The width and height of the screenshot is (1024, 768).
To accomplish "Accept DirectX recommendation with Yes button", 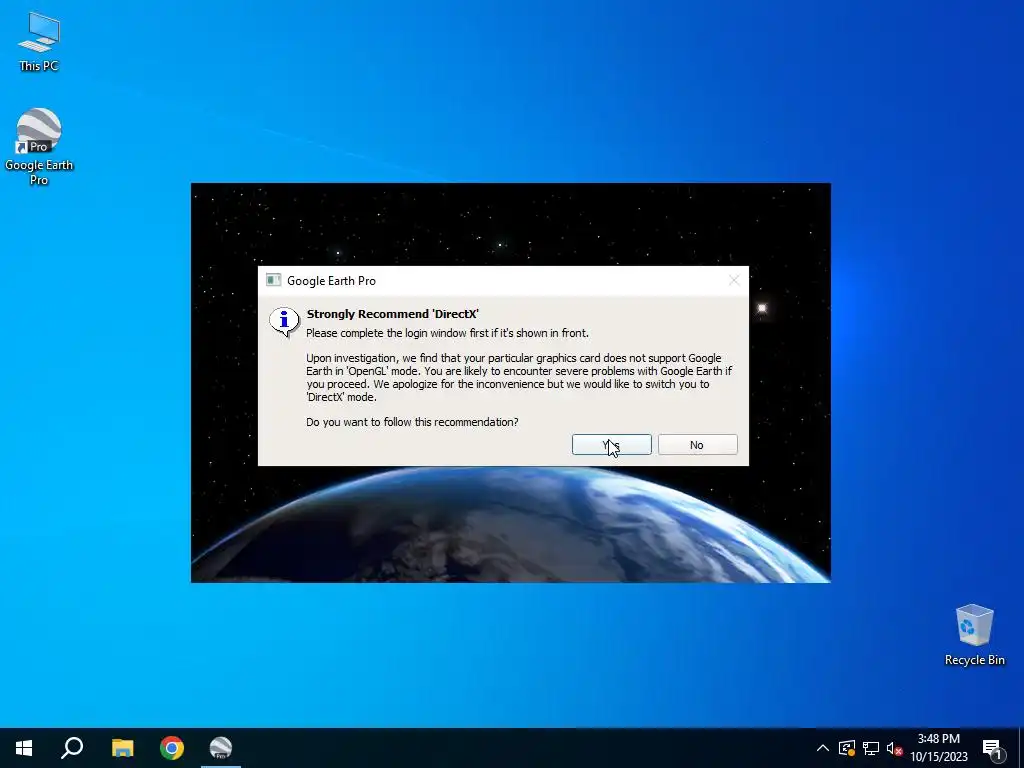I will 611,445.
